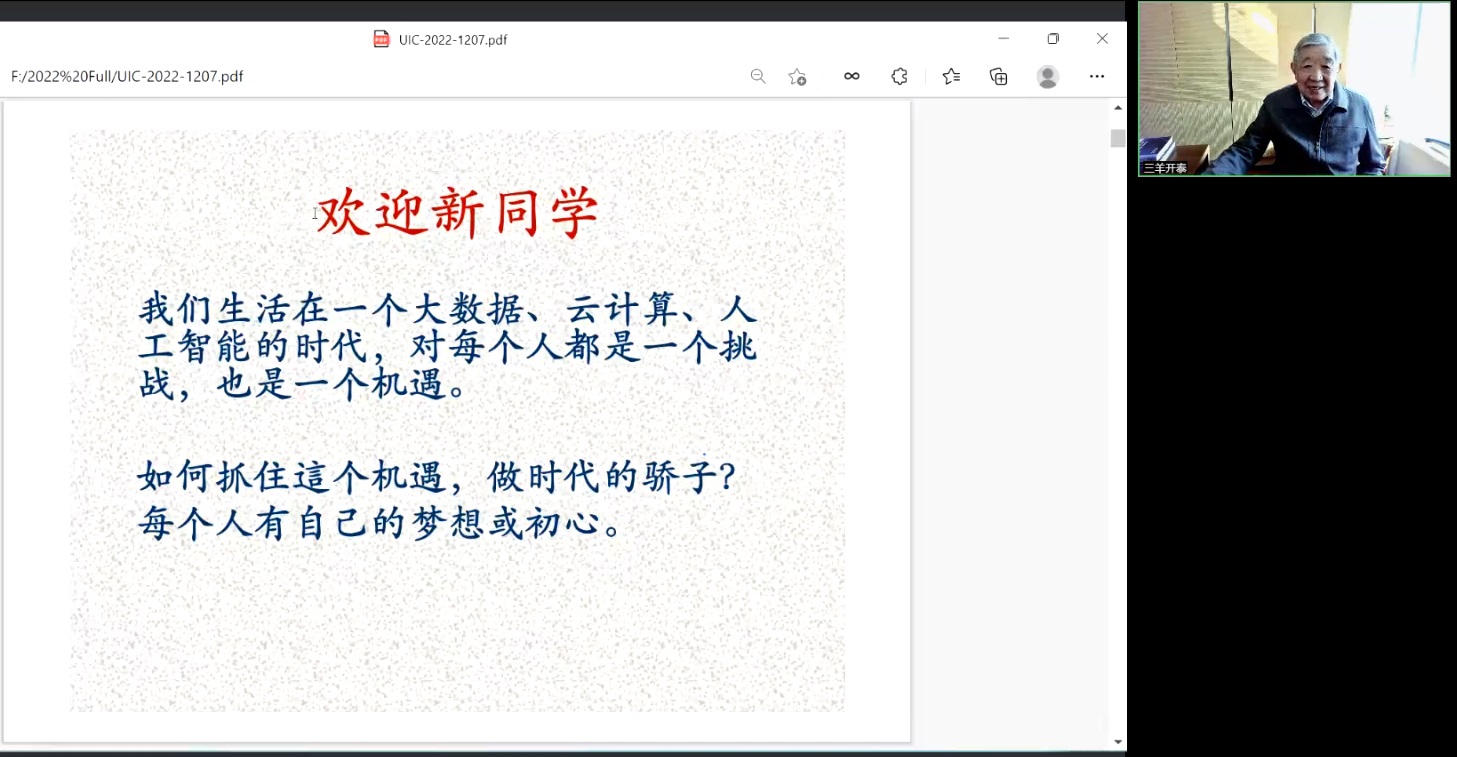
Task: Click the red PDF file icon in title
Action: click(x=381, y=39)
